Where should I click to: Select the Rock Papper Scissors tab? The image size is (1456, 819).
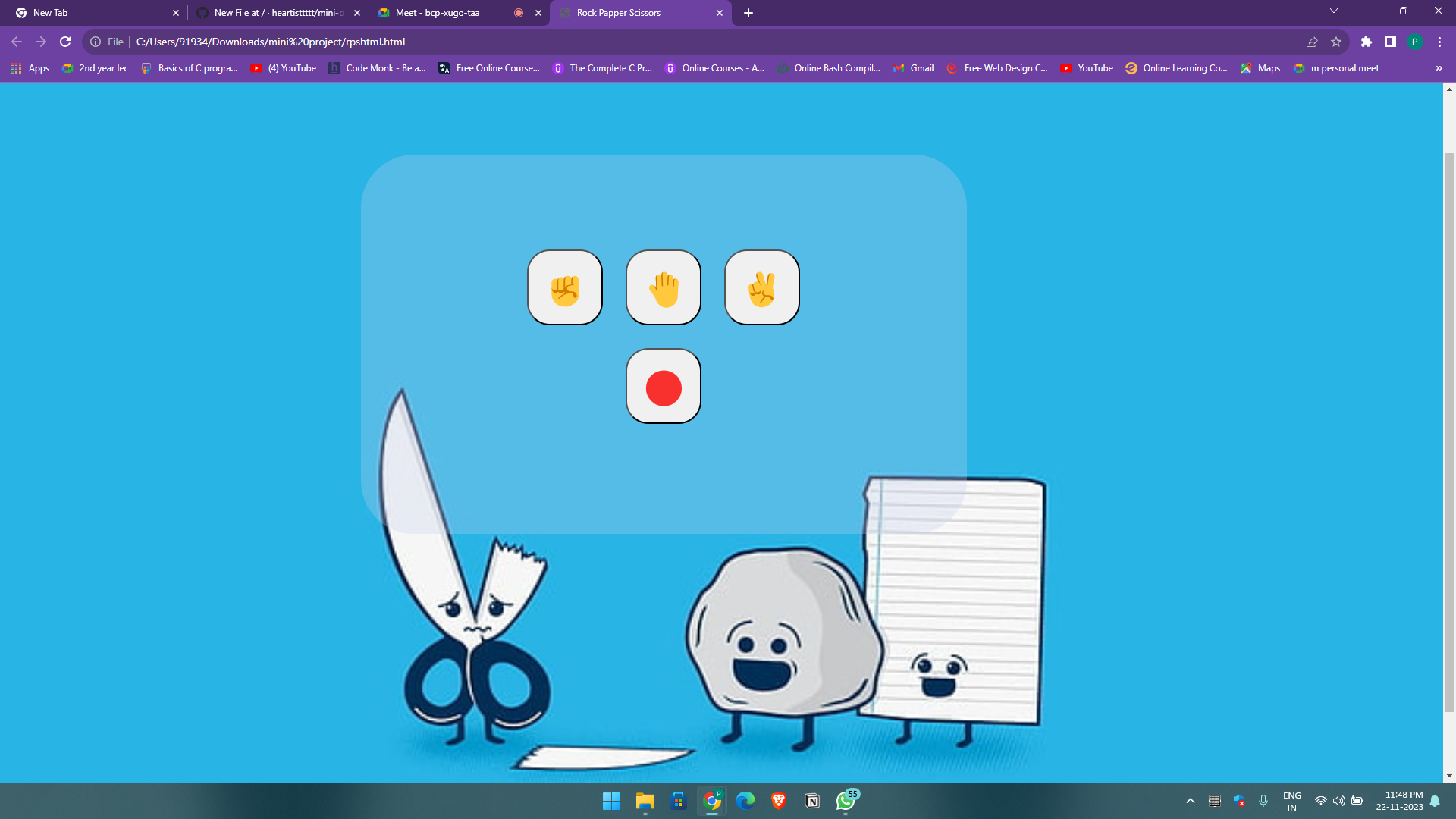coord(641,13)
